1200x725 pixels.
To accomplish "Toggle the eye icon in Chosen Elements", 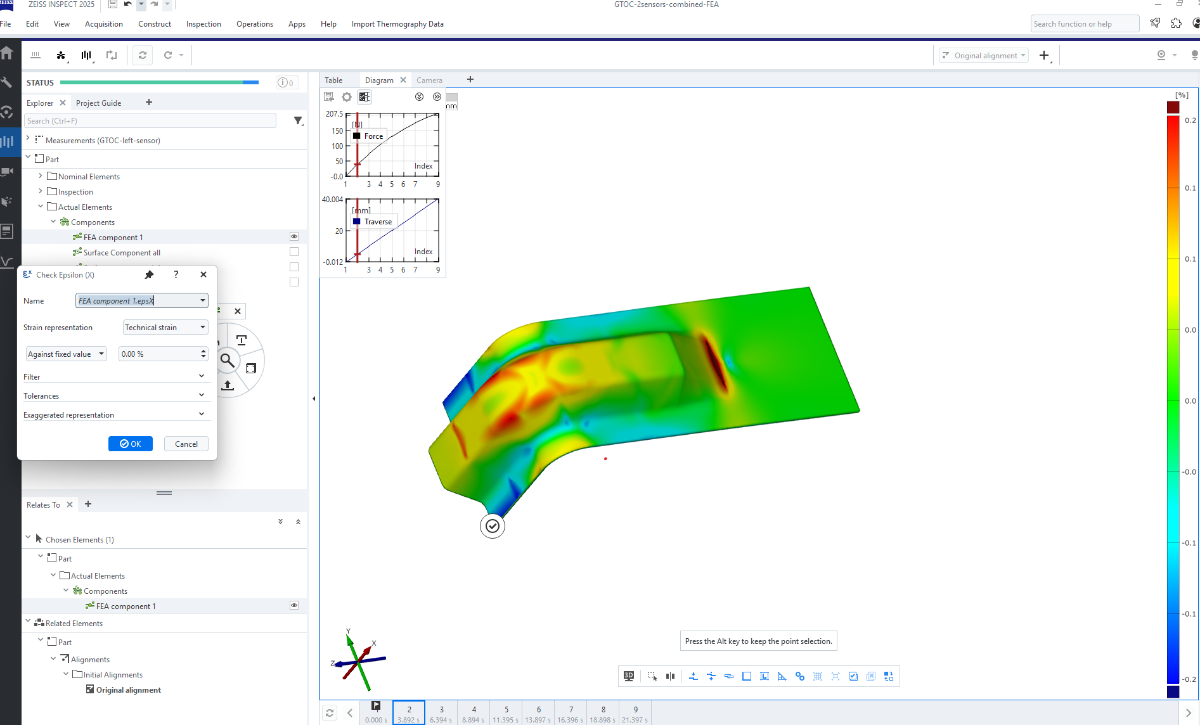I will click(294, 606).
